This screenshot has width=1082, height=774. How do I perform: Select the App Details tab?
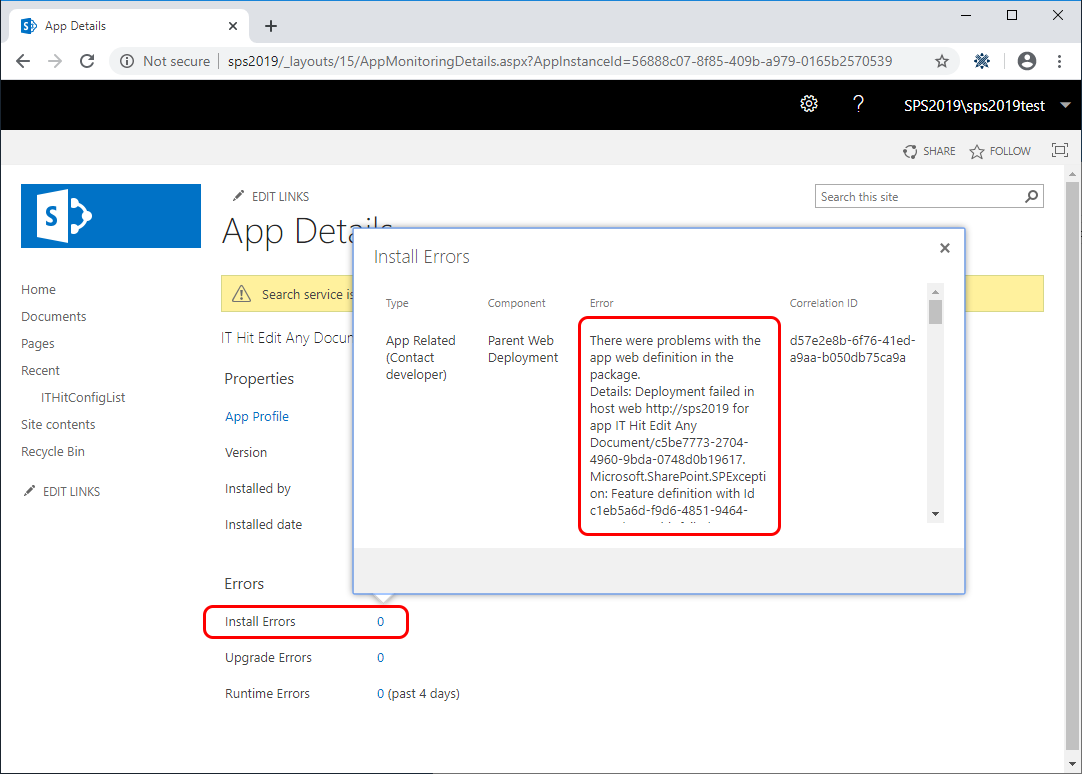[128, 26]
